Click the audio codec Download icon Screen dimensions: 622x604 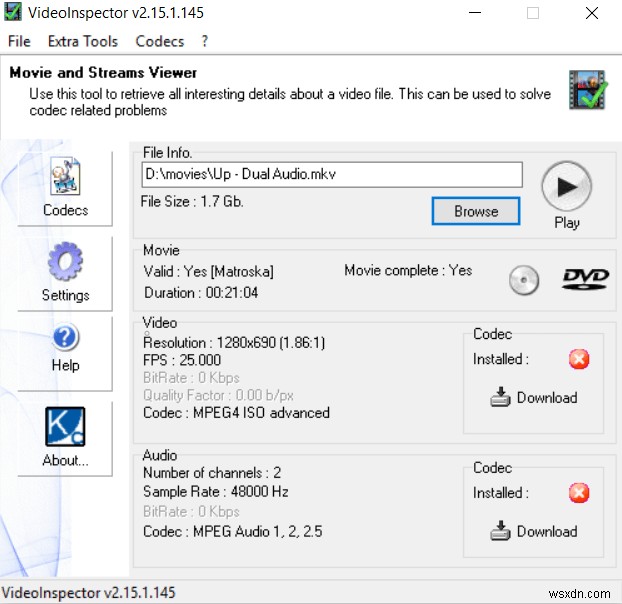[500, 531]
